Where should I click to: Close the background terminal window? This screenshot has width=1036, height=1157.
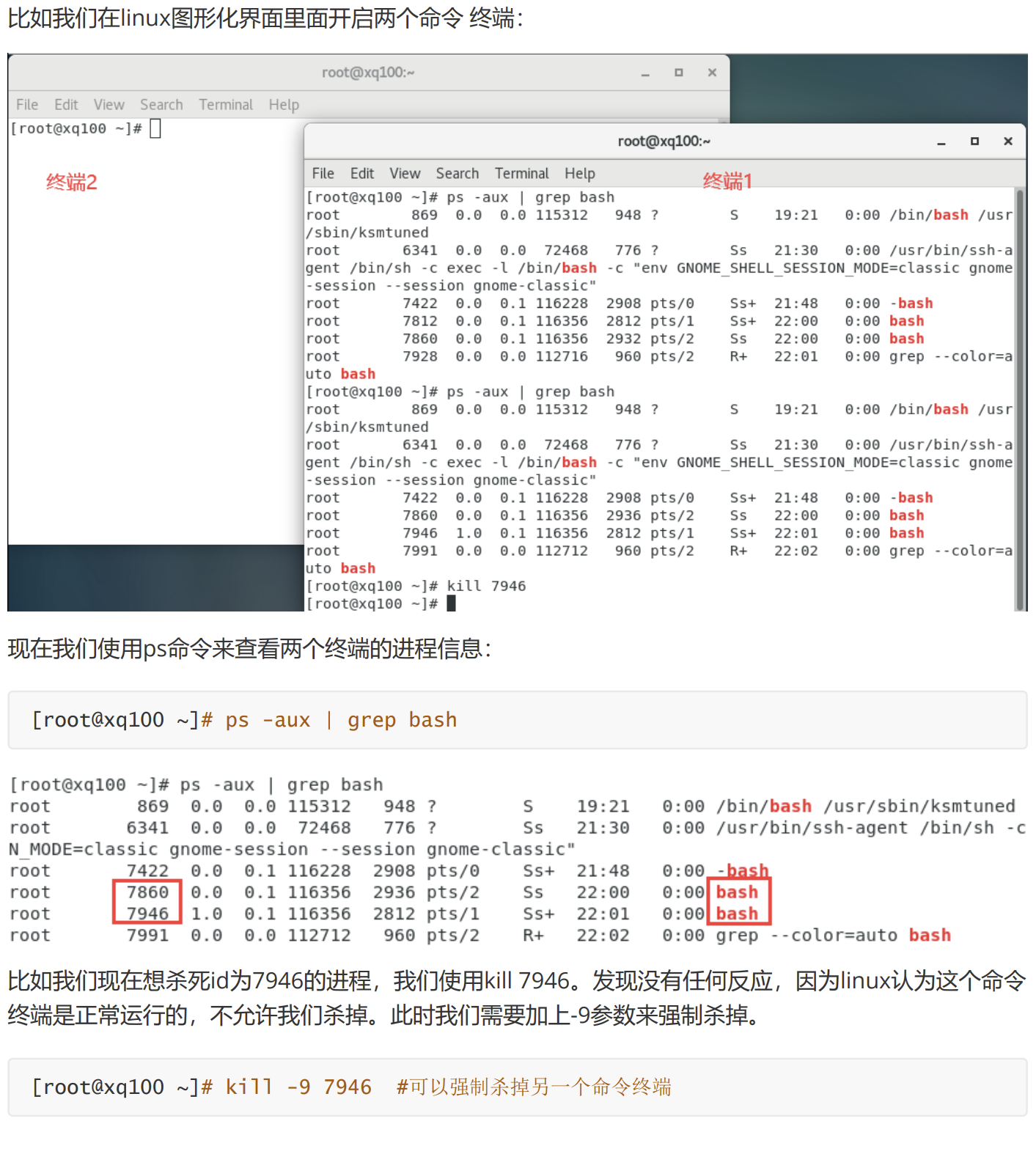coord(712,73)
